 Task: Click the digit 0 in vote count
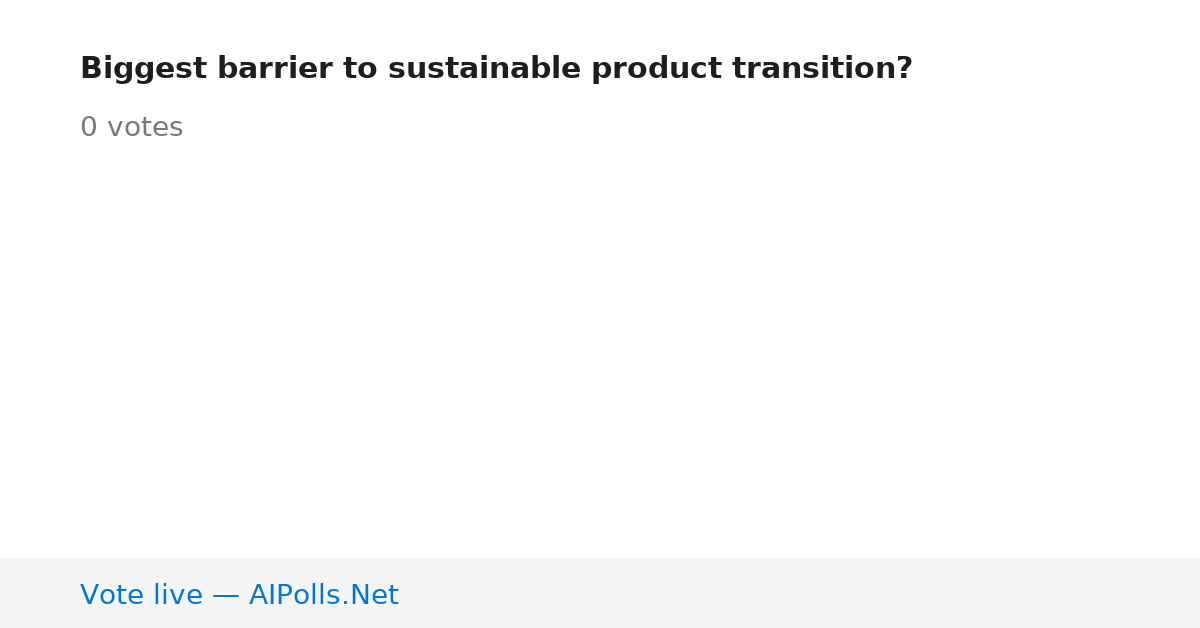pyautogui.click(x=89, y=128)
